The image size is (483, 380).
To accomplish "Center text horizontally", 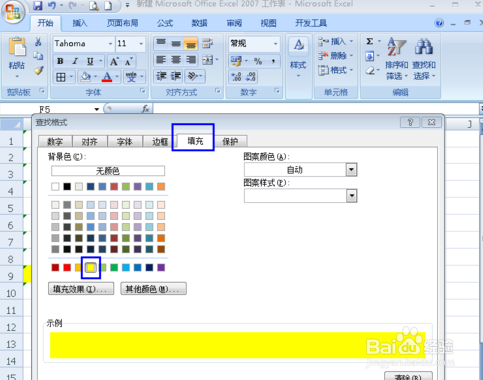I will 176,60.
